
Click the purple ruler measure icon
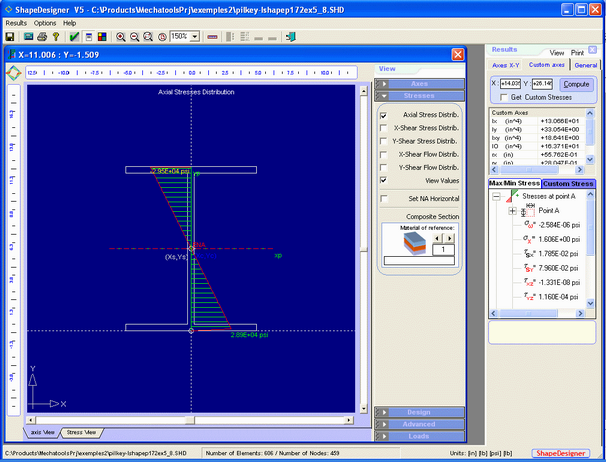pos(212,37)
